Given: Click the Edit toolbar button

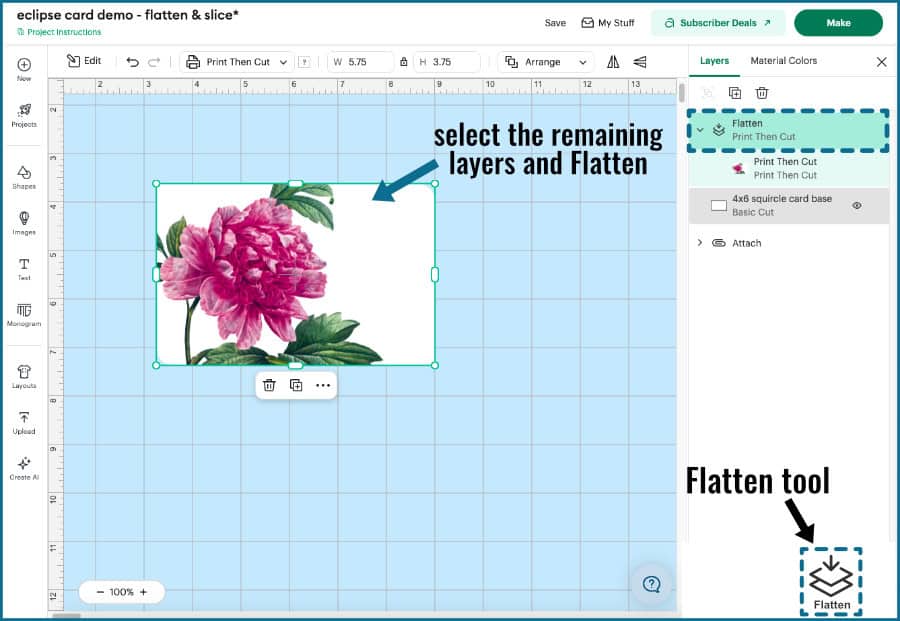Looking at the screenshot, I should coord(84,61).
